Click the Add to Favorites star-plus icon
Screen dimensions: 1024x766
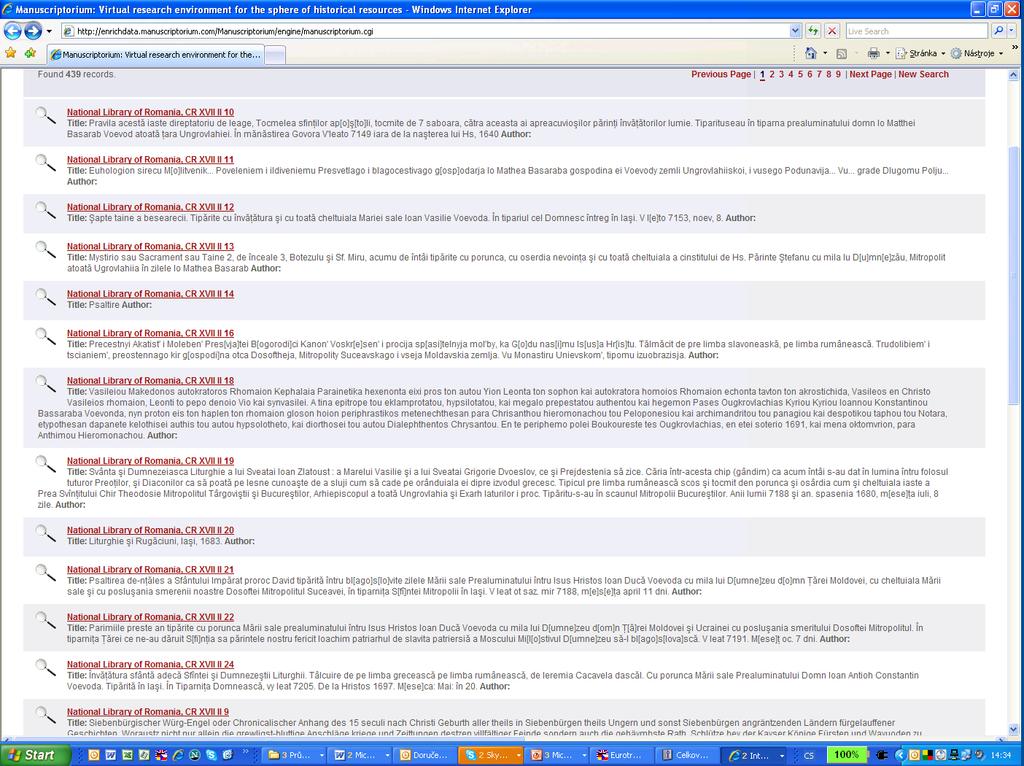pyautogui.click(x=30, y=54)
